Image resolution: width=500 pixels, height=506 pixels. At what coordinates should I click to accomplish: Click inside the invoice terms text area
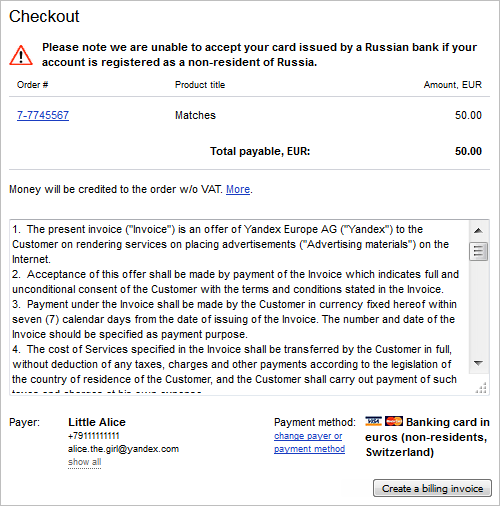(x=239, y=307)
